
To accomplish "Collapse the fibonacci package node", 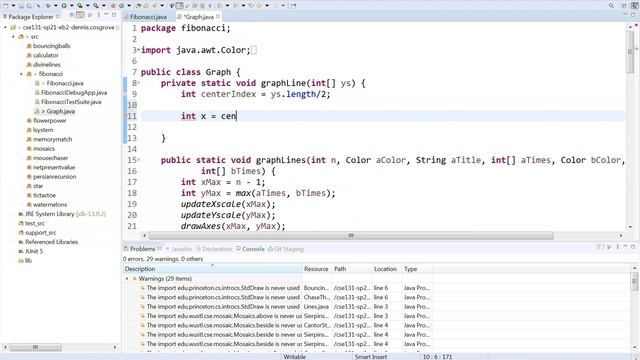I will [x=21, y=74].
